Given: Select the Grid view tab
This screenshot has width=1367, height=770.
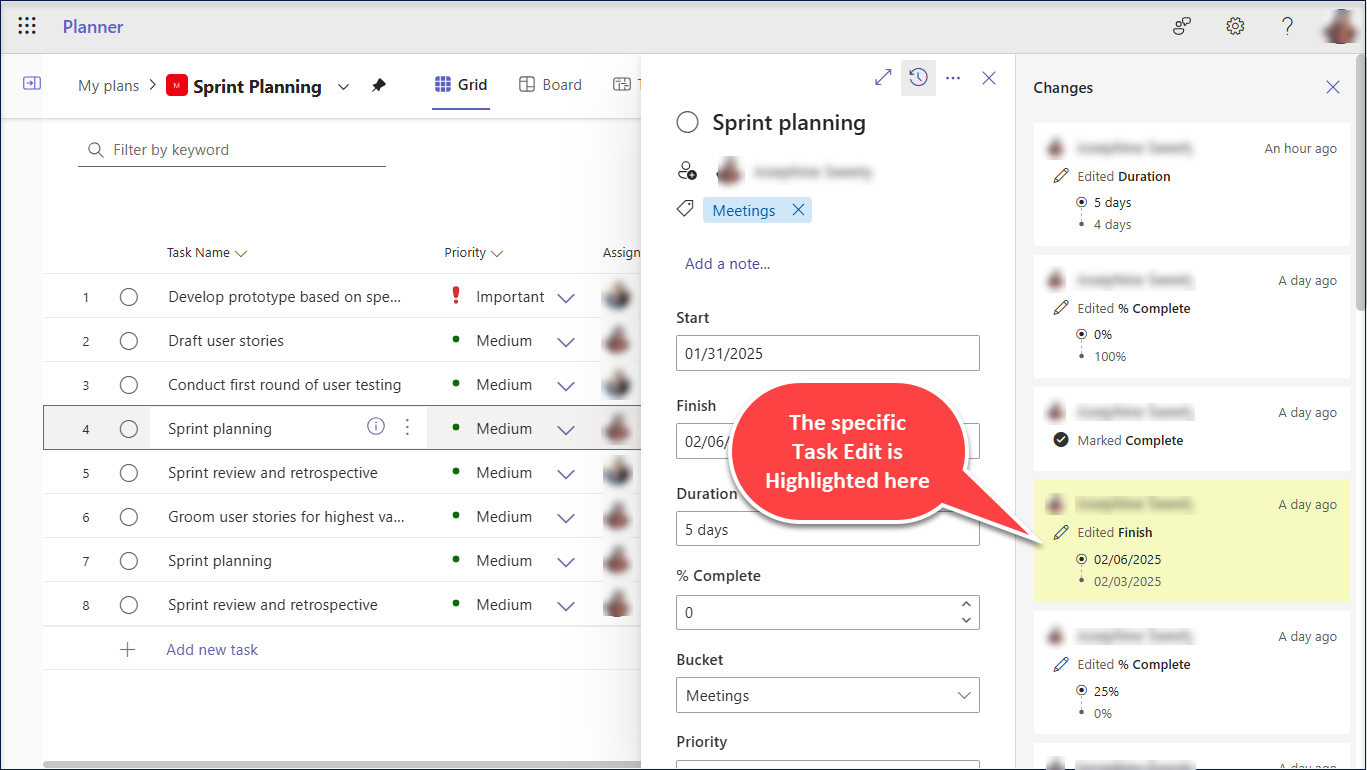Looking at the screenshot, I should 461,85.
